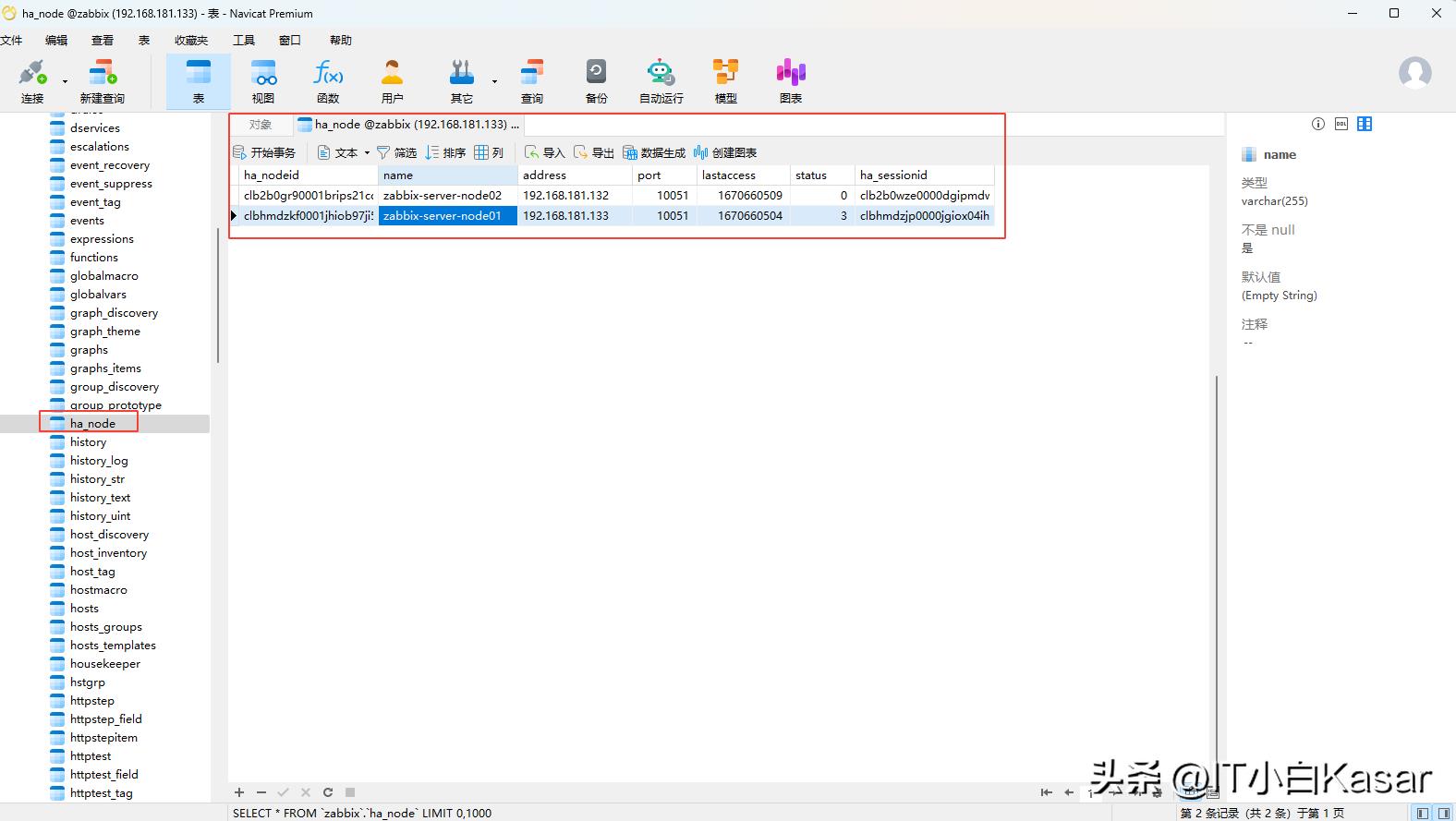Viewport: 1456px width, 821px height.
Task: Open the 文件 menu
Action: (x=11, y=40)
